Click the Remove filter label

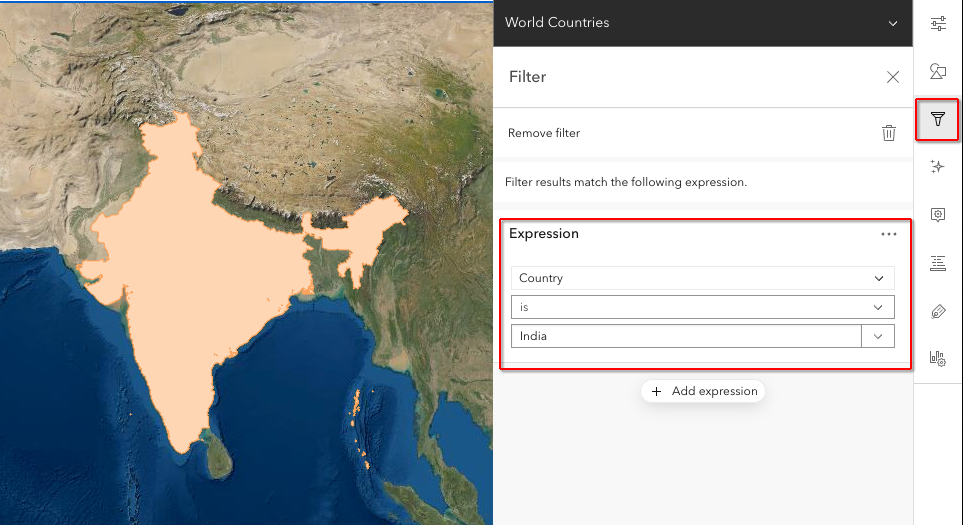(544, 133)
